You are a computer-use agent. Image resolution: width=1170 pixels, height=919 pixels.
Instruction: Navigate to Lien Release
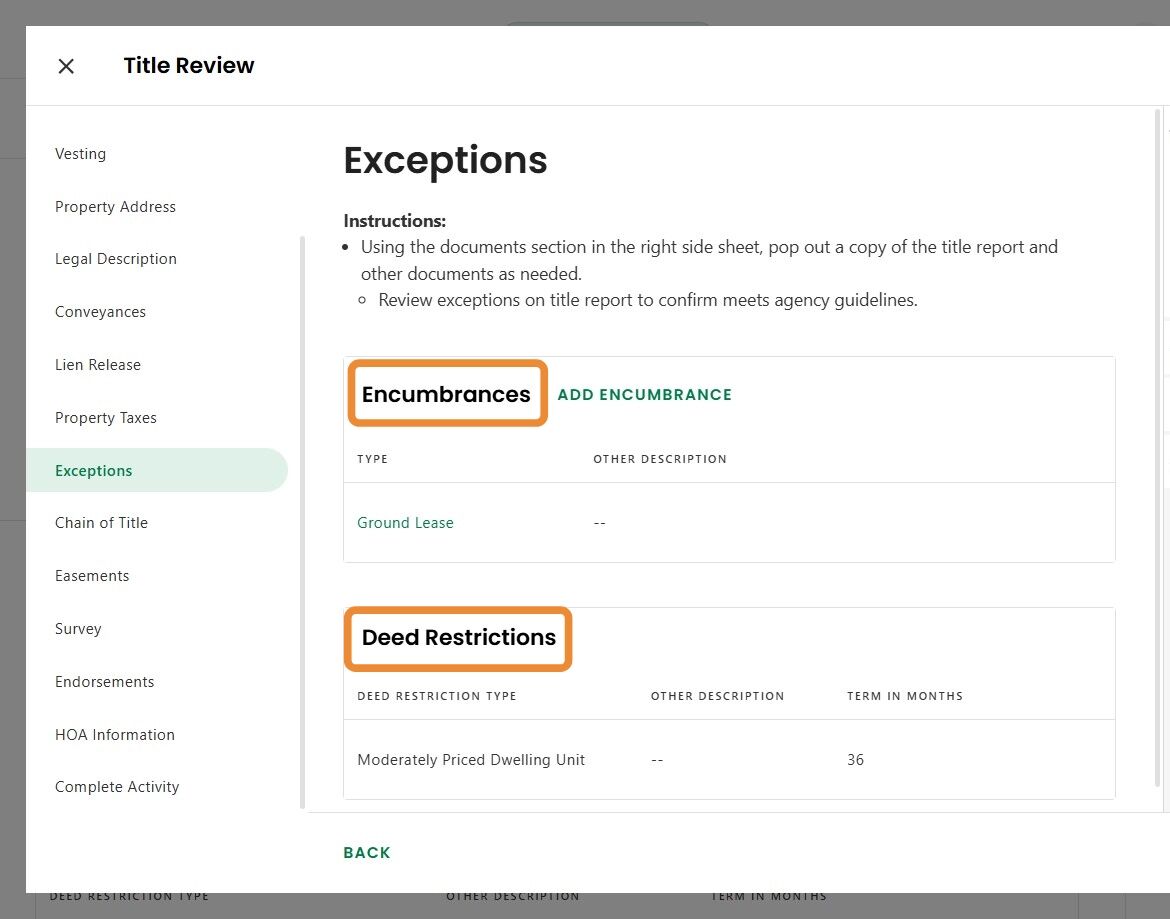pos(98,365)
